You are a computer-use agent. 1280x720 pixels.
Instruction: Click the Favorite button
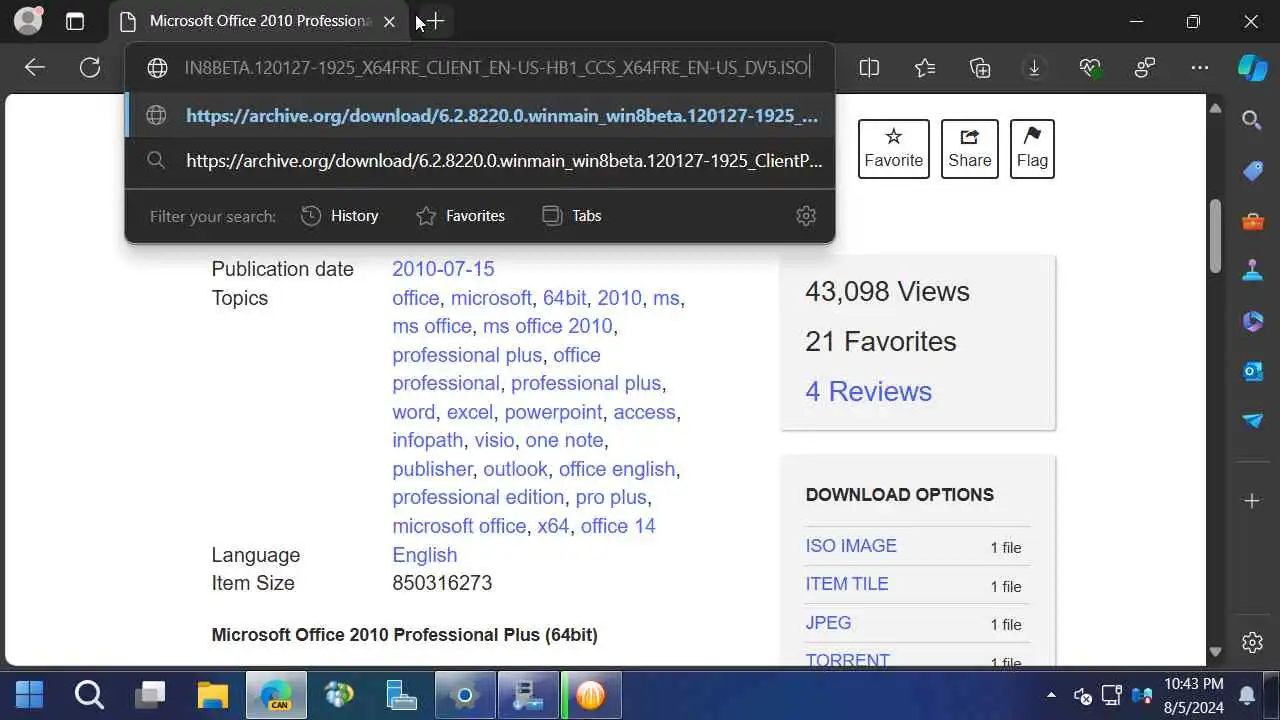(x=894, y=149)
